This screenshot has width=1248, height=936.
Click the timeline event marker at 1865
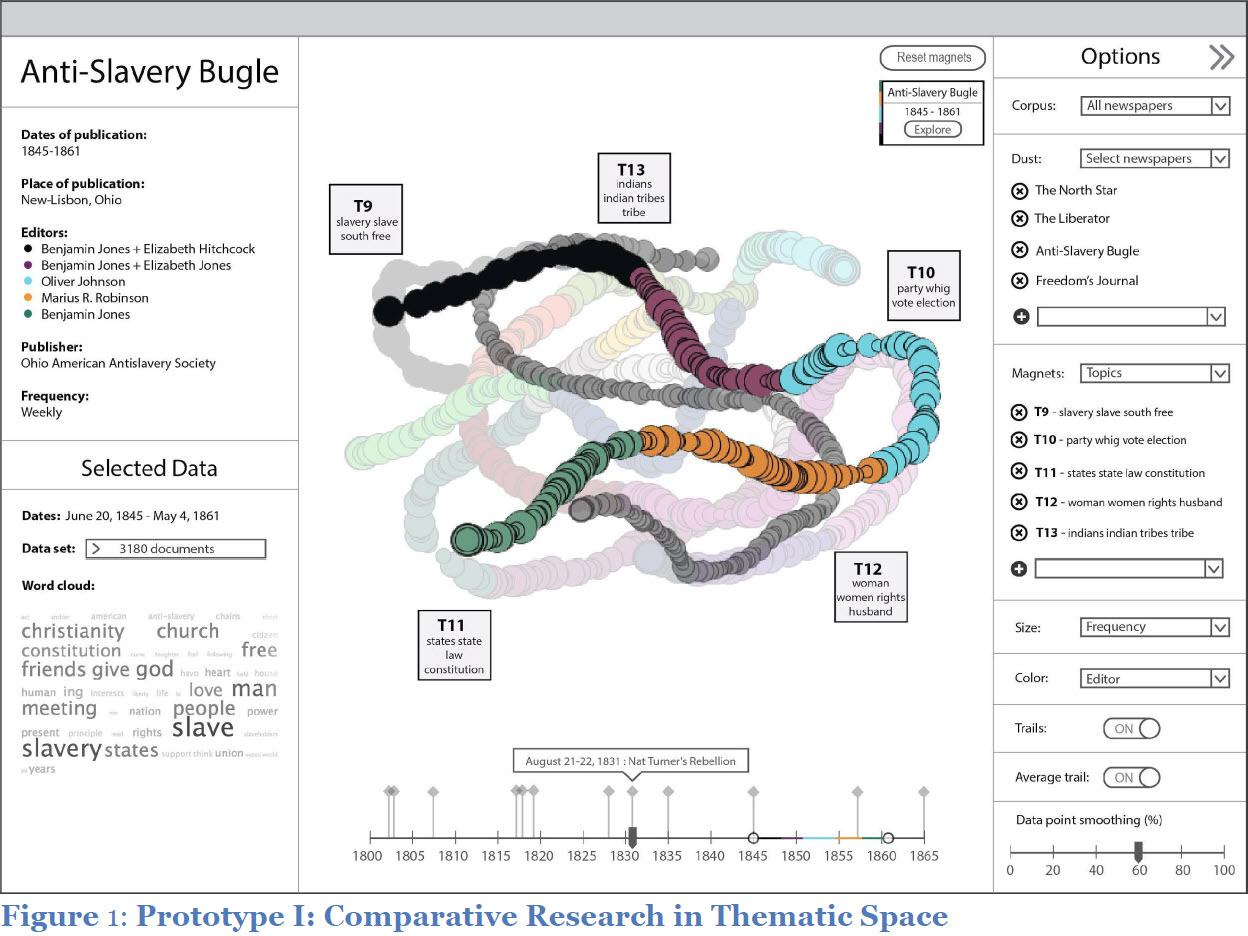click(x=924, y=791)
